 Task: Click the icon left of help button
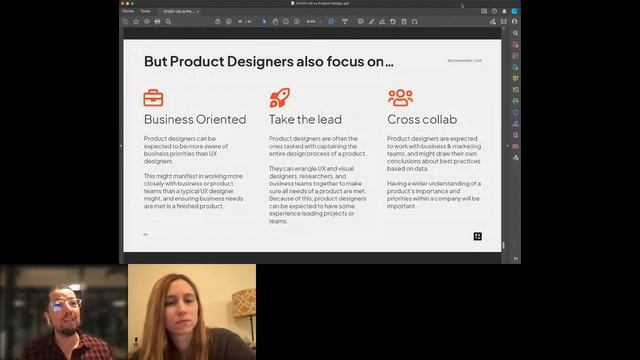tap(484, 11)
